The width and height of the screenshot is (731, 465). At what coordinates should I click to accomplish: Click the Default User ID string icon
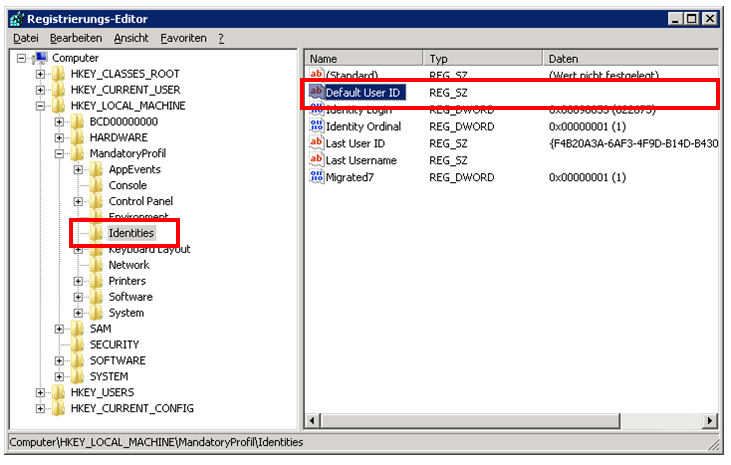[317, 92]
